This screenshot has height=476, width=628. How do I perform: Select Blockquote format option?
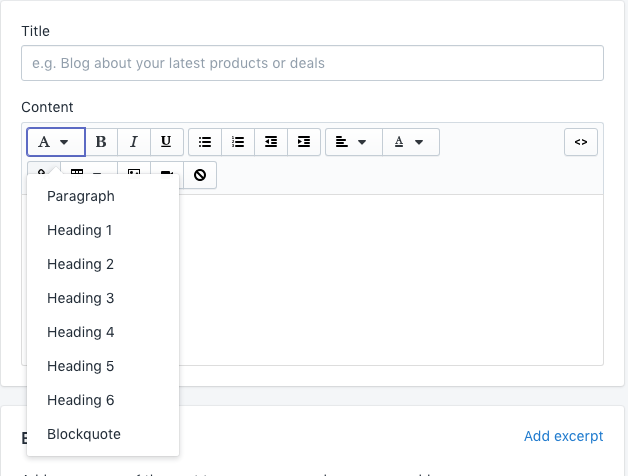(x=84, y=434)
